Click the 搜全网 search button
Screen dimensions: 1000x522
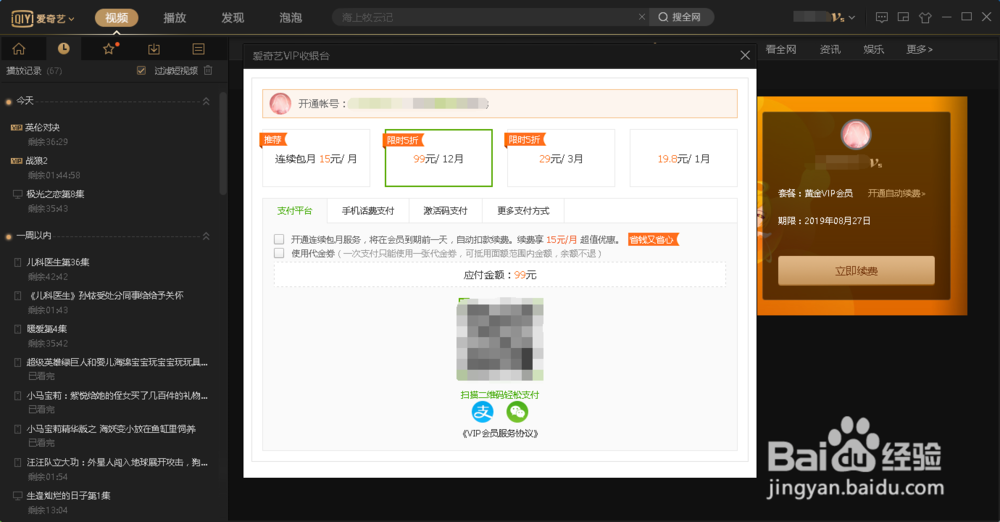[680, 17]
